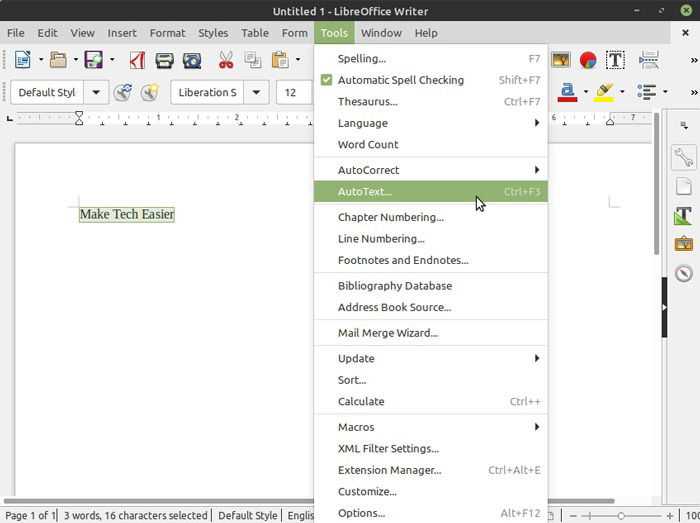Click the red font color button
Screen dimensions: 700x523
(567, 92)
